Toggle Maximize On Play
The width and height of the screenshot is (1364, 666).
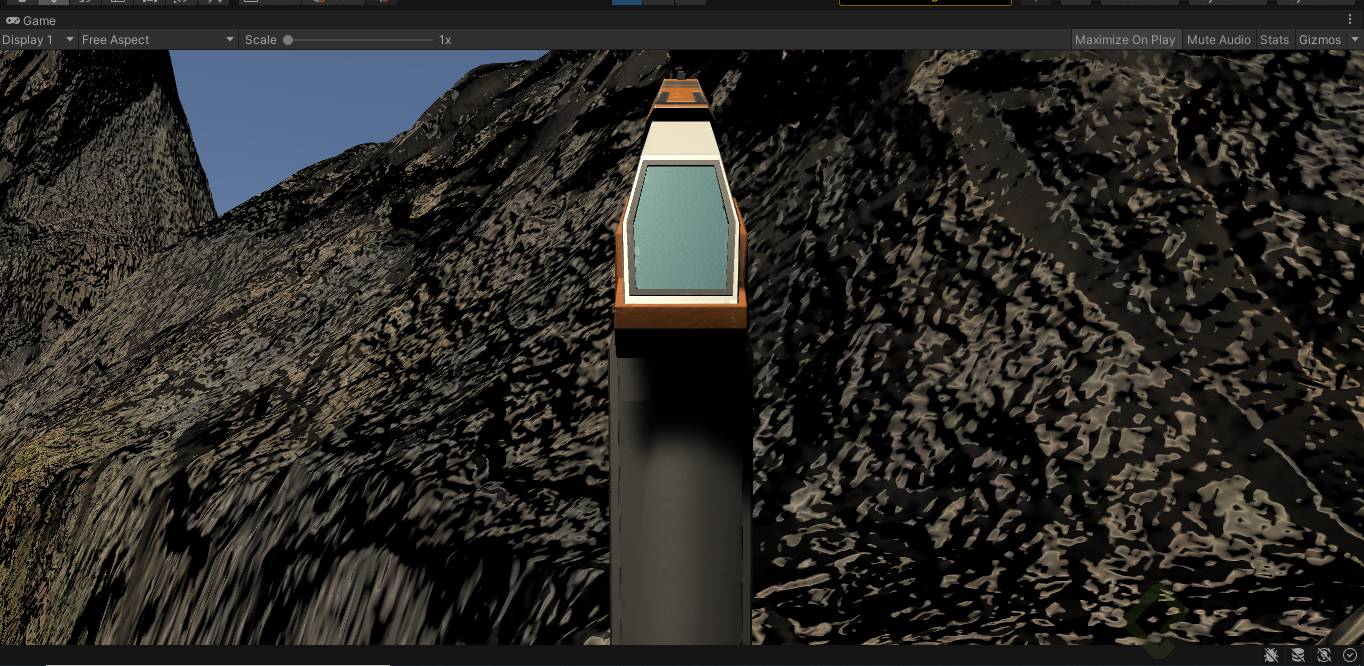click(x=1125, y=40)
